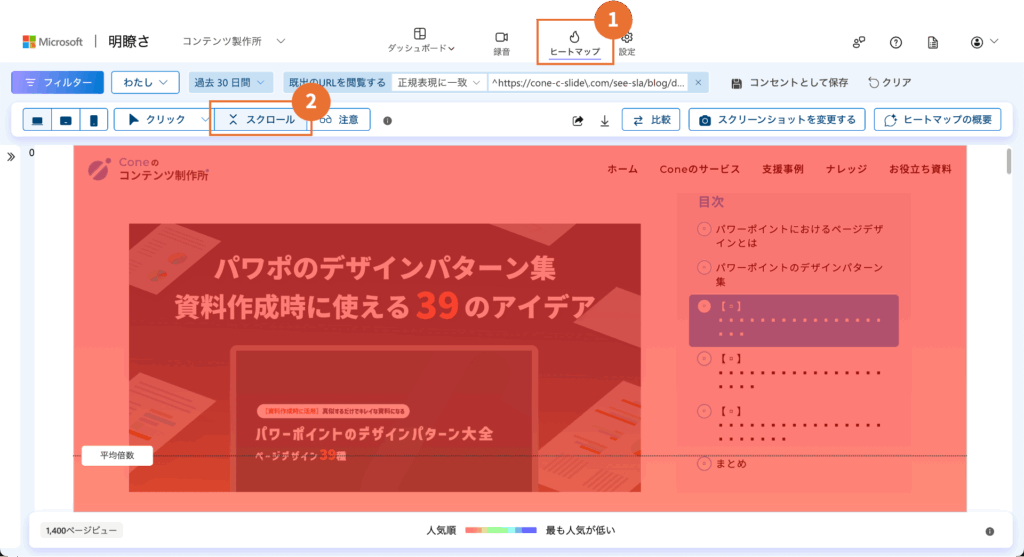The width and height of the screenshot is (1024, 557).
Task: Switch to the ヒートマップ tab
Action: pyautogui.click(x=575, y=43)
